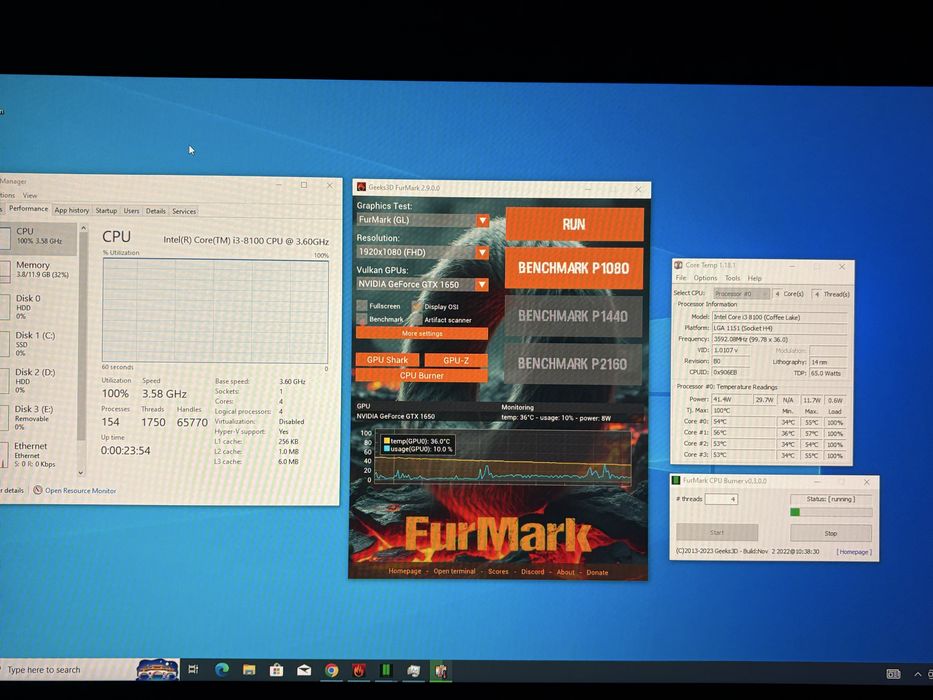Open the Users tab
The height and width of the screenshot is (700, 933).
[x=131, y=211]
